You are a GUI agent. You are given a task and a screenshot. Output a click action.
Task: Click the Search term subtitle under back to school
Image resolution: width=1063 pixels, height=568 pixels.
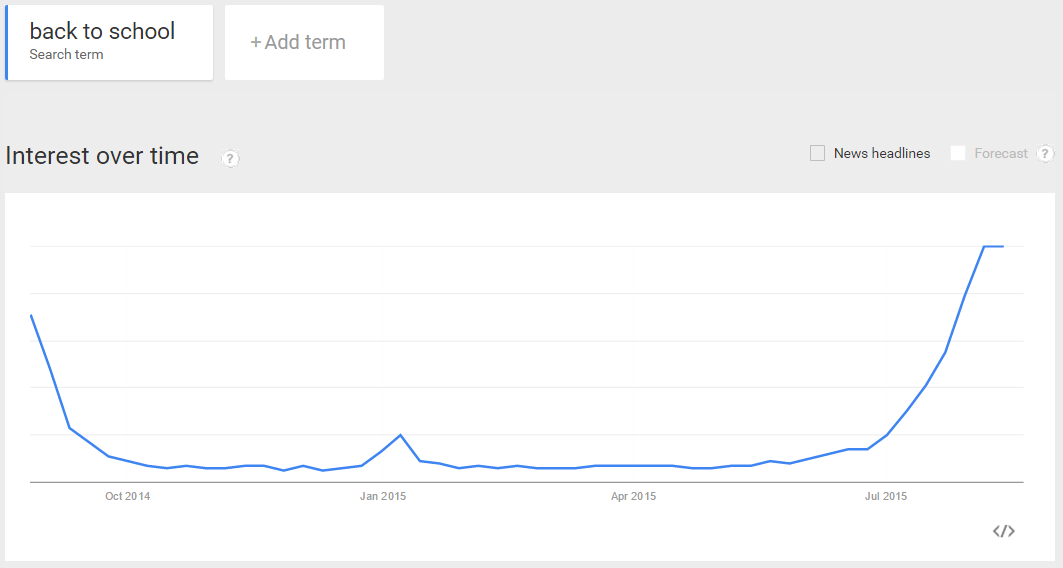tap(66, 55)
